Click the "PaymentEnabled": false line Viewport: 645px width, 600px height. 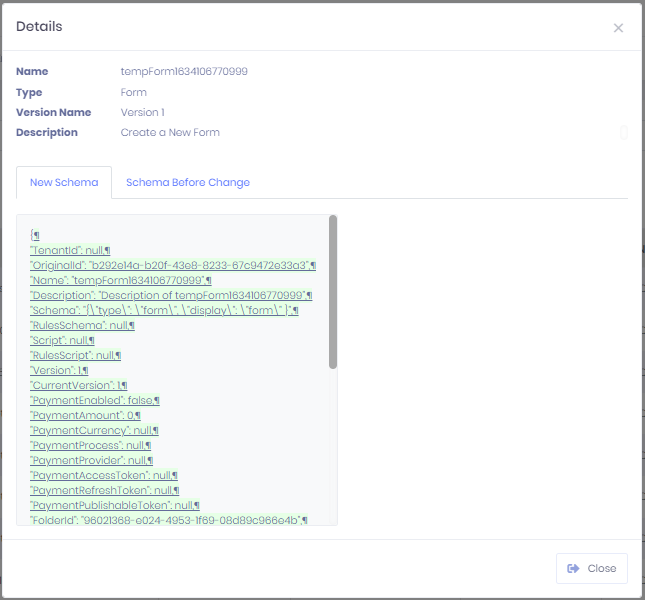click(x=95, y=400)
